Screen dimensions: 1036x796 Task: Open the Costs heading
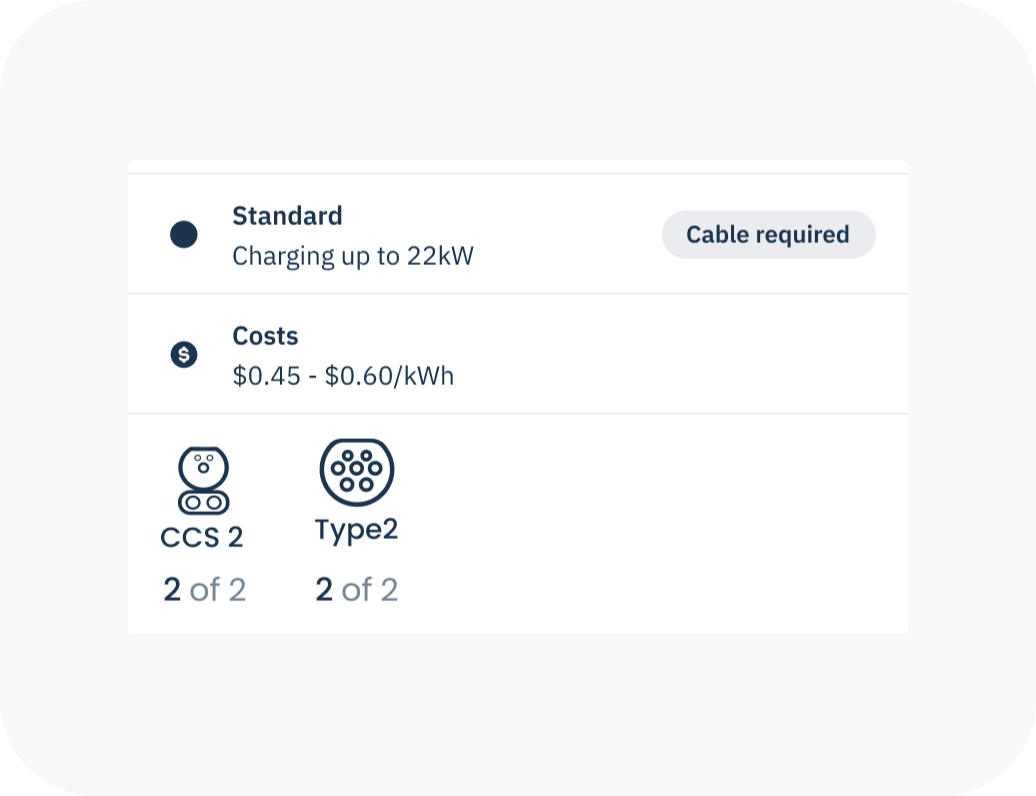(x=265, y=336)
